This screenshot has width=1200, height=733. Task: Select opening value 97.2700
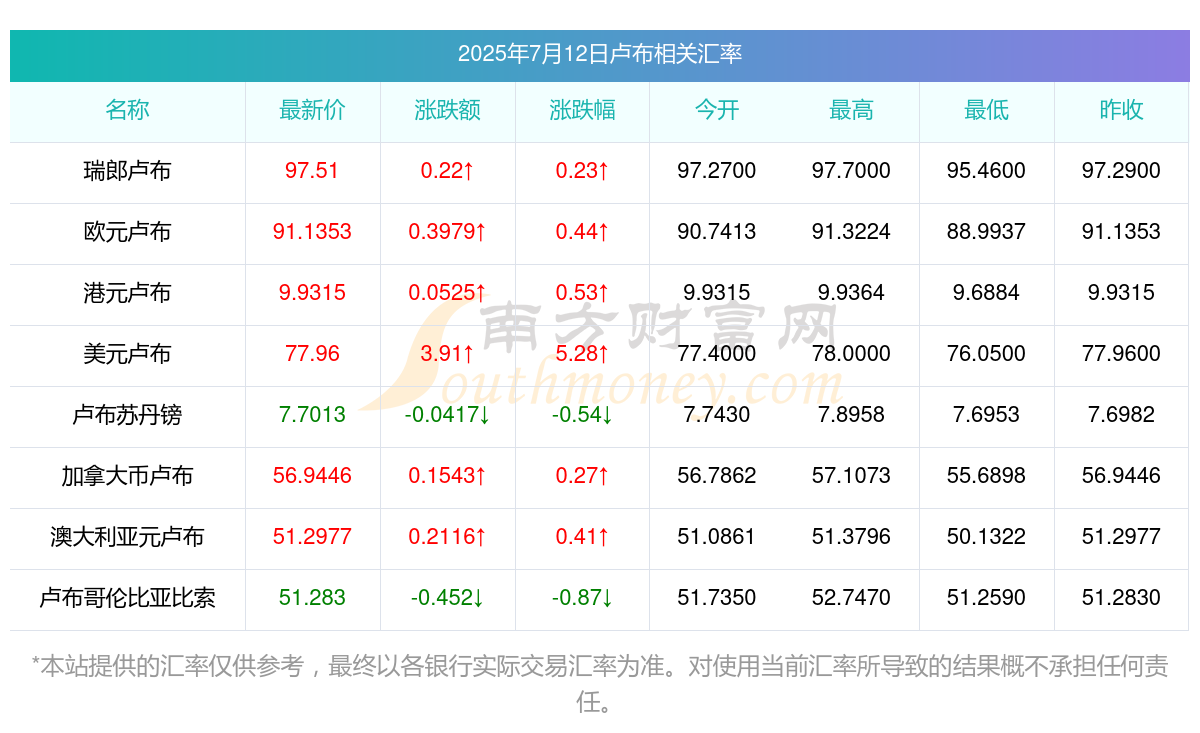[717, 171]
